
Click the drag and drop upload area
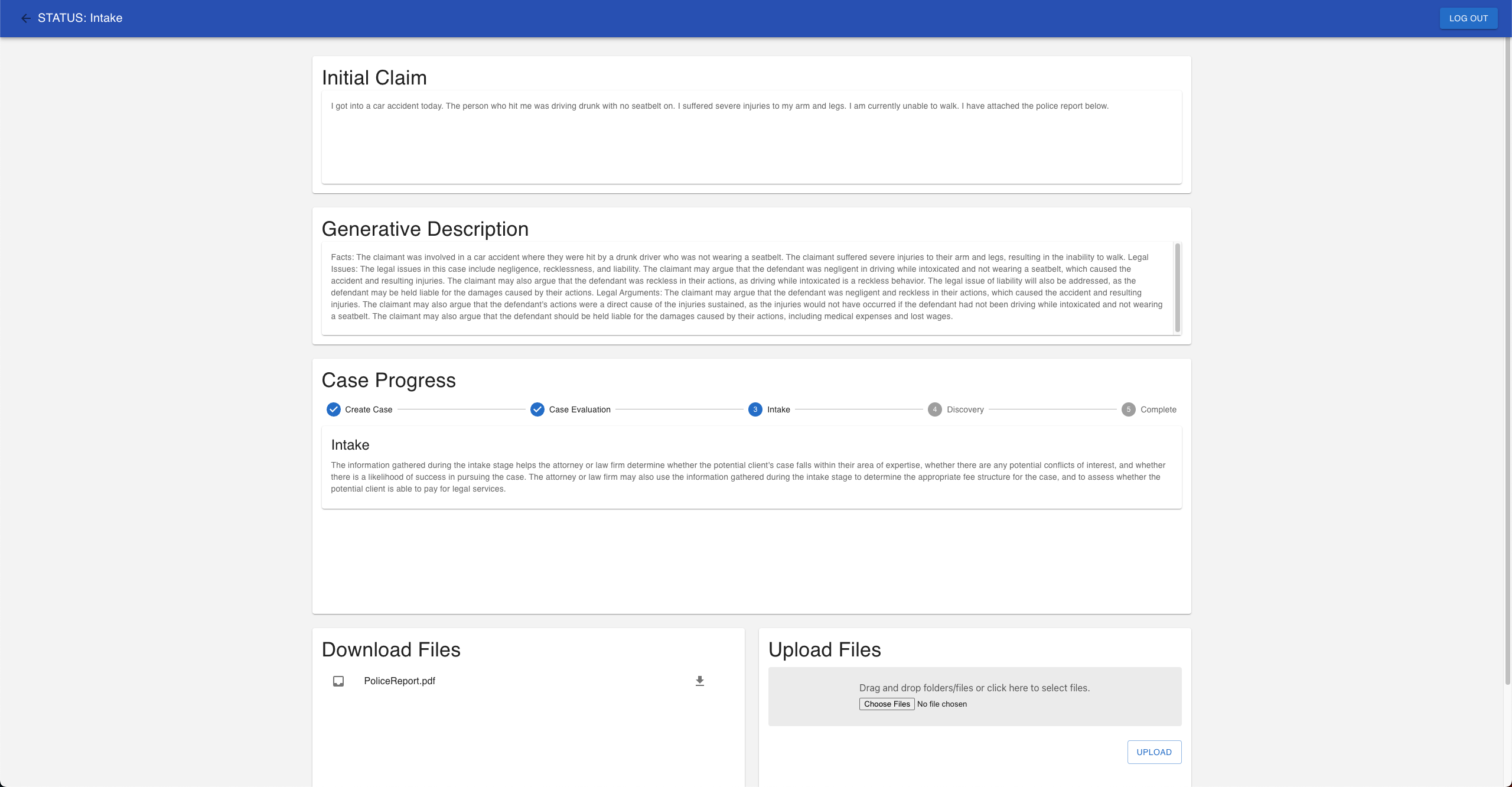coord(975,688)
